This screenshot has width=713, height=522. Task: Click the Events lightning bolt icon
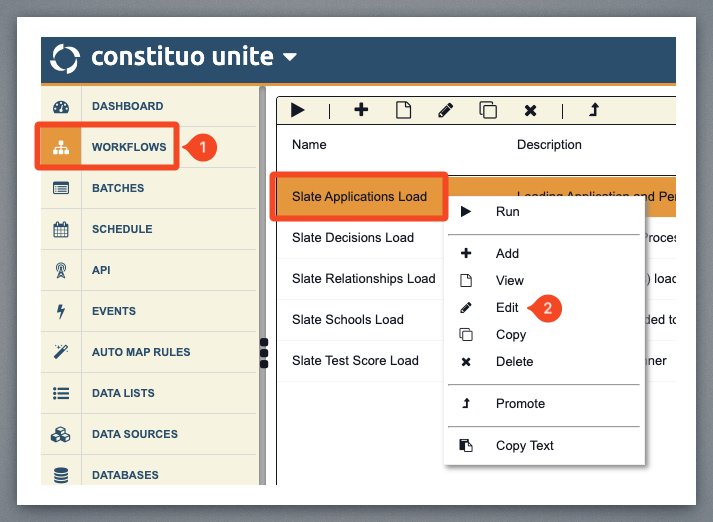[61, 311]
